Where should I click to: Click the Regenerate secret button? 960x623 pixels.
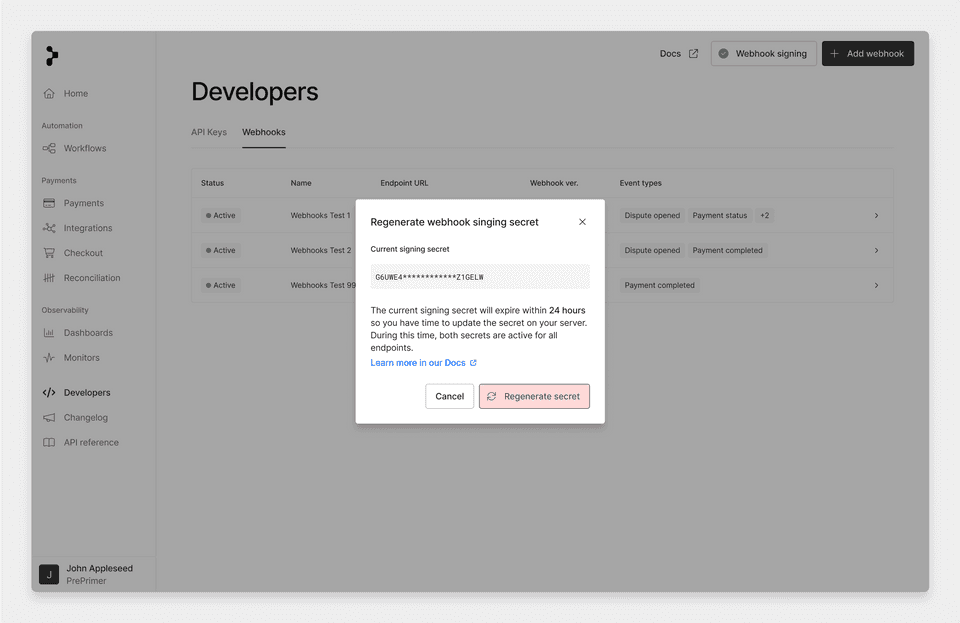pos(534,397)
